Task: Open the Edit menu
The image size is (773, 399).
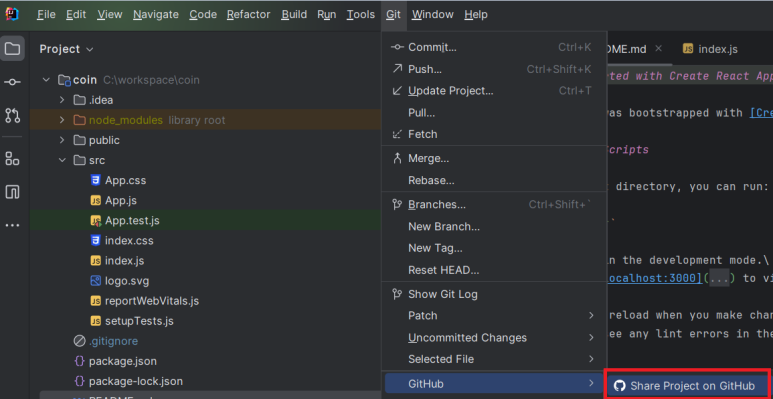Action: (76, 14)
